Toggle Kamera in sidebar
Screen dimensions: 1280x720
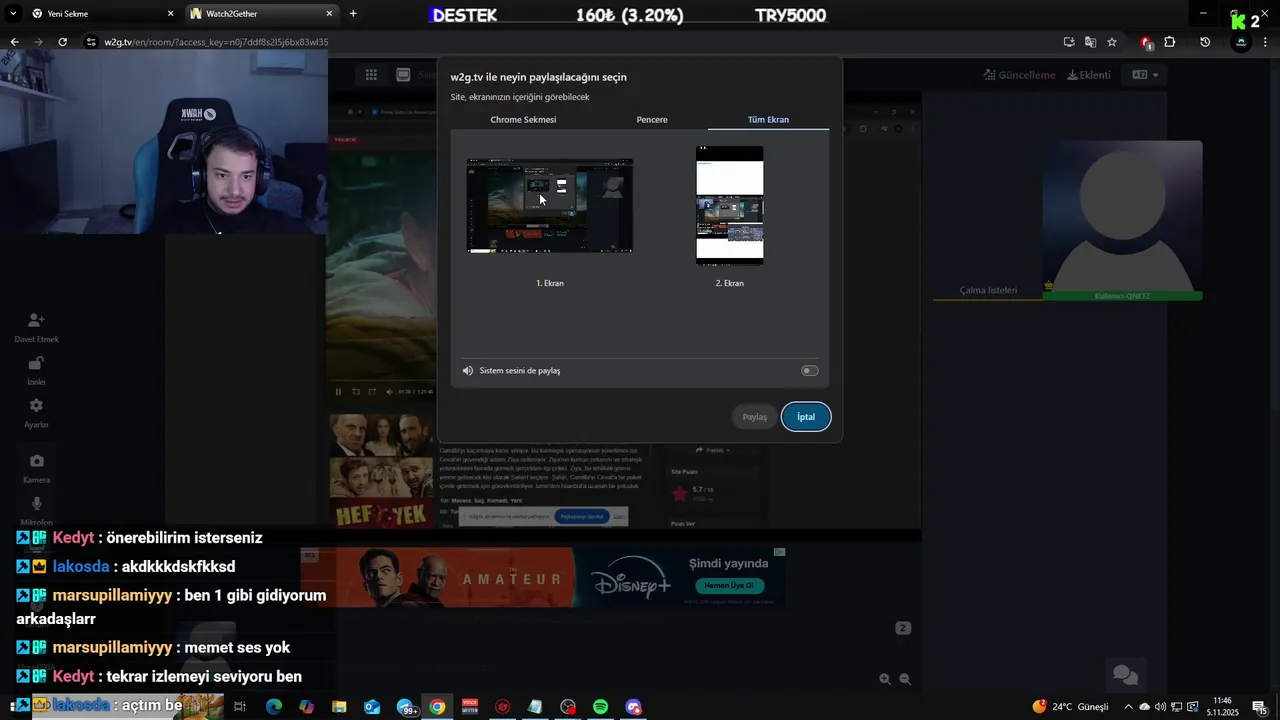pyautogui.click(x=36, y=468)
